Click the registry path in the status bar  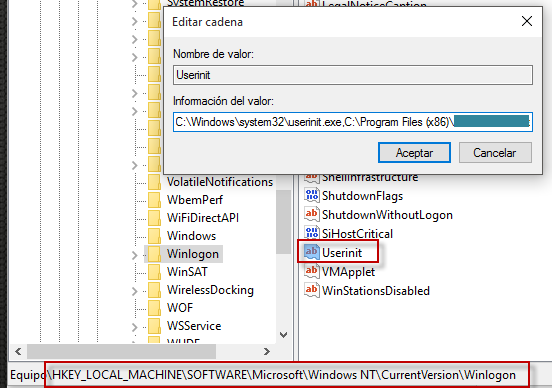click(263, 375)
